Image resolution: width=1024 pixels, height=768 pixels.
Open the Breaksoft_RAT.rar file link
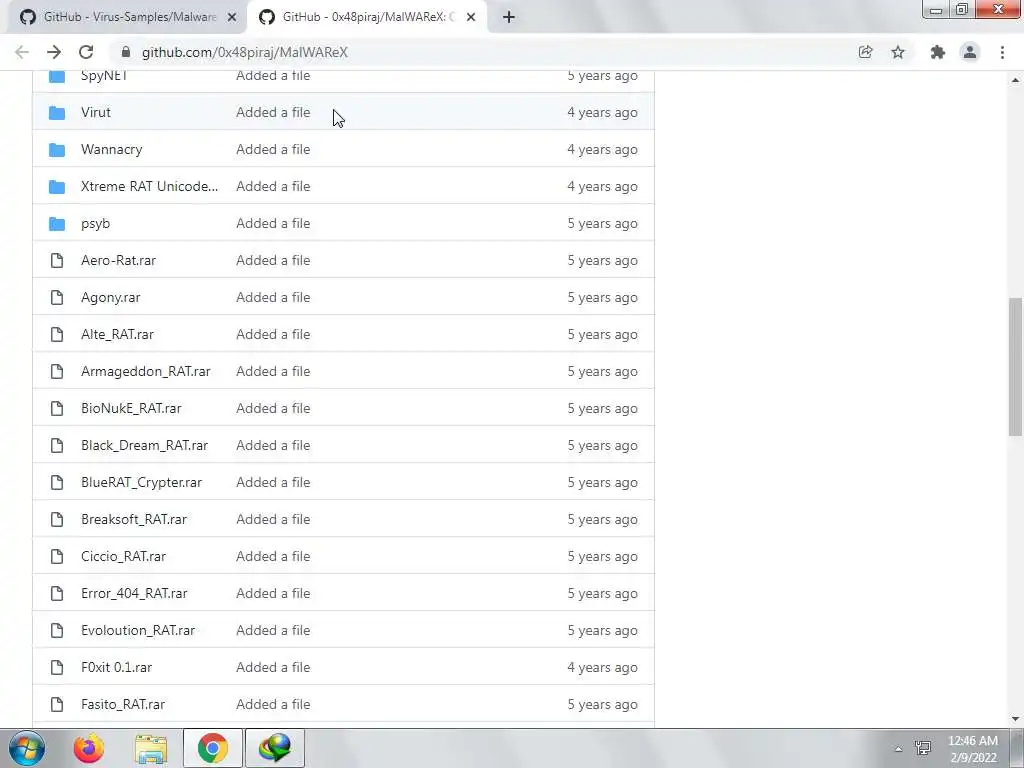tap(134, 520)
